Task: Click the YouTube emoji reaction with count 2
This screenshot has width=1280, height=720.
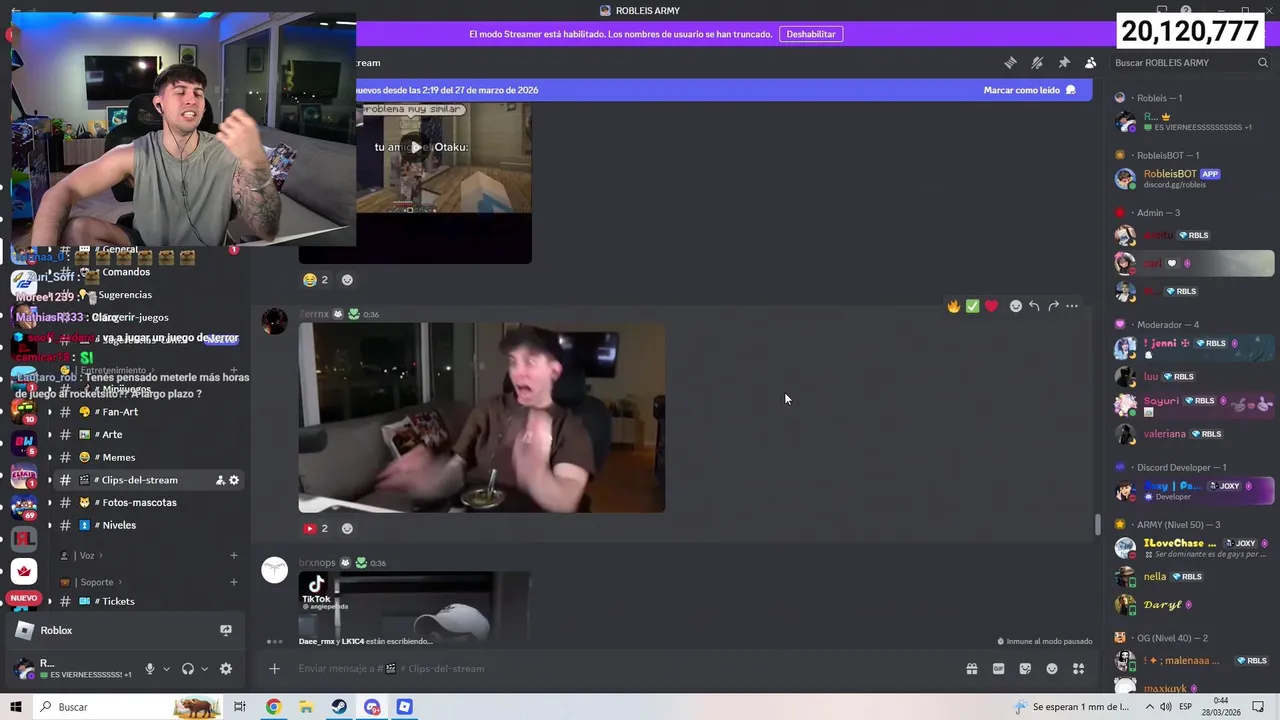Action: 316,528
